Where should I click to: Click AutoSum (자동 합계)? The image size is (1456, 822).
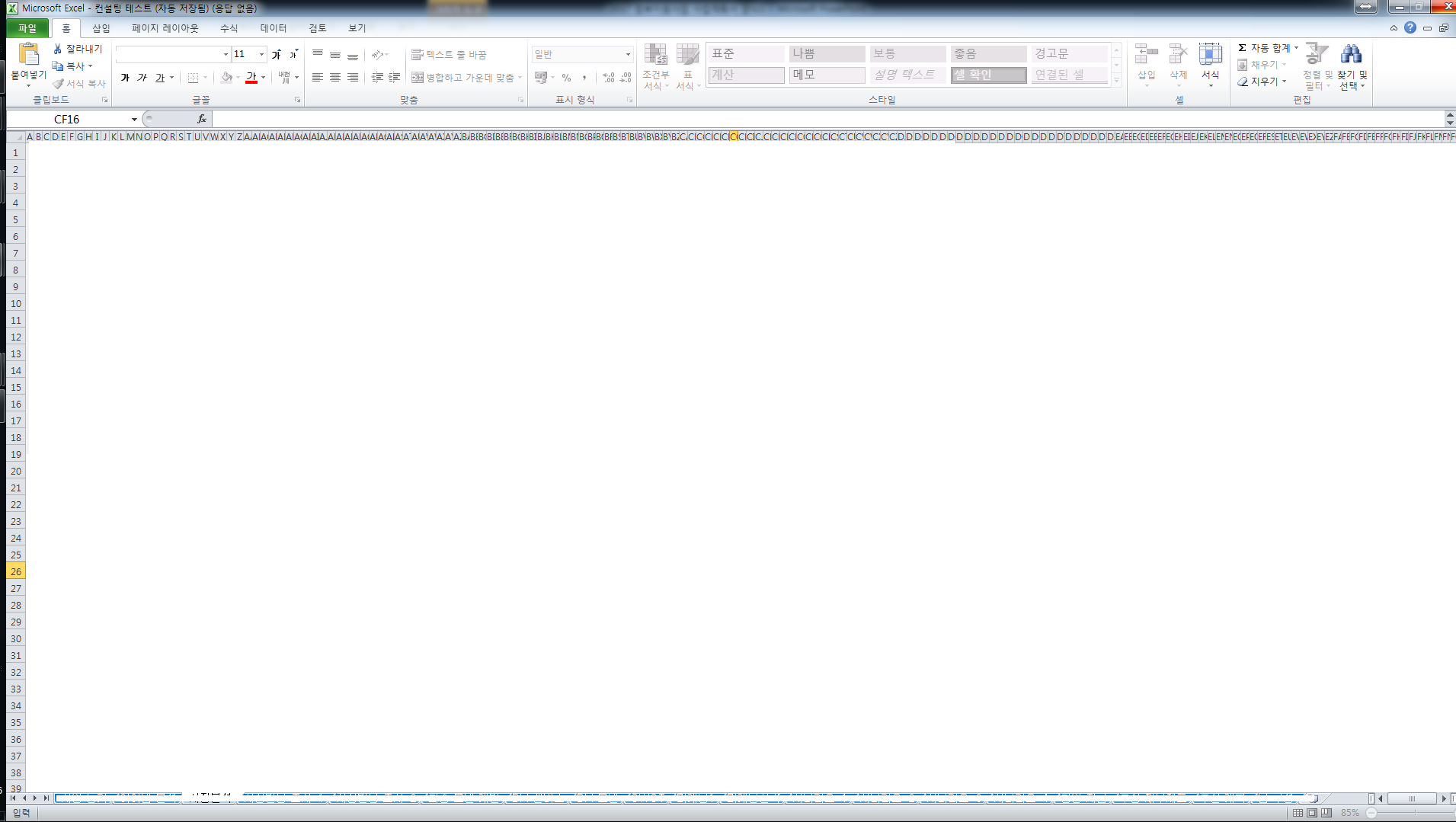click(1264, 48)
